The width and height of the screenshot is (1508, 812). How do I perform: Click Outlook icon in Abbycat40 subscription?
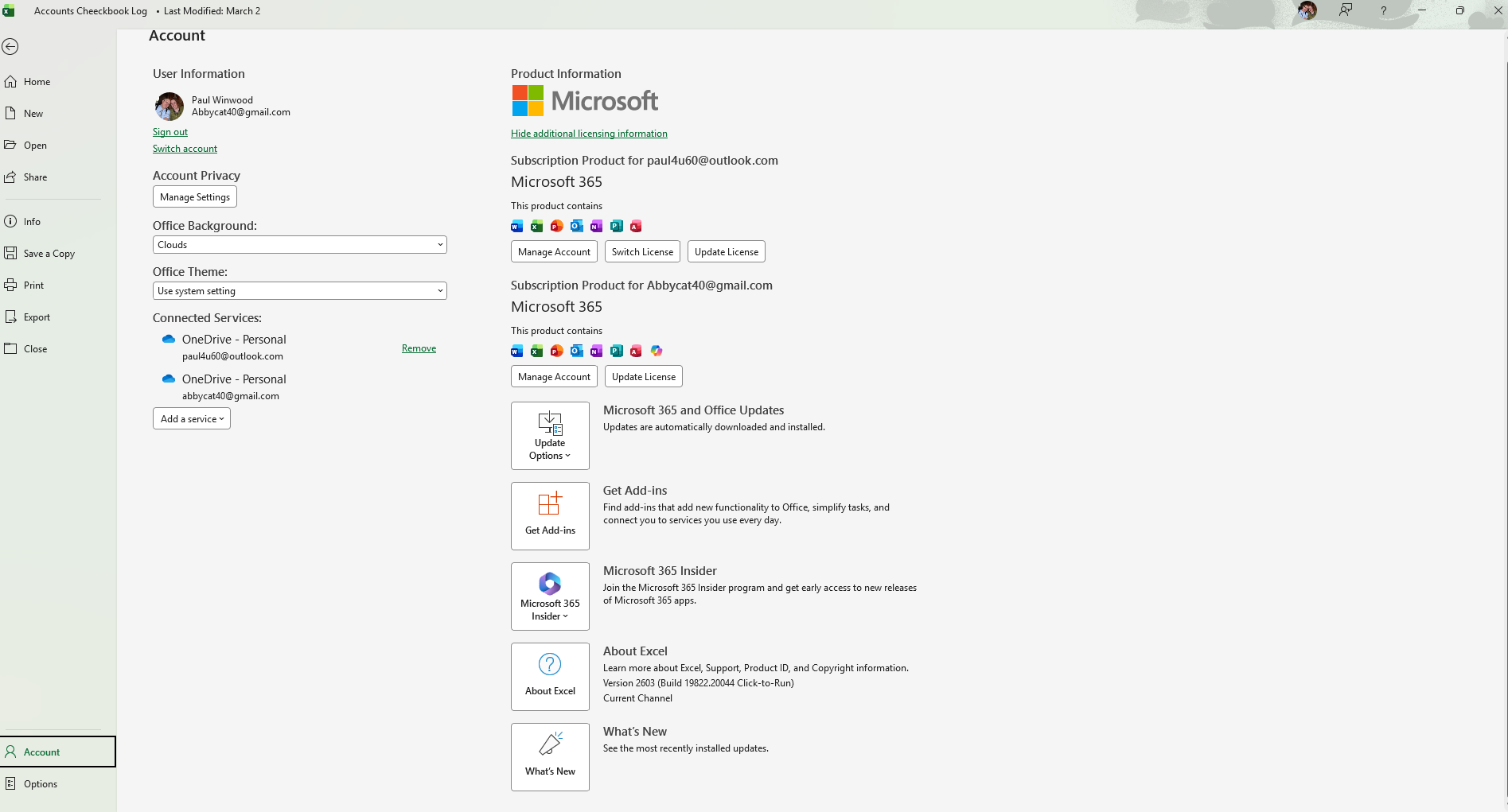[x=577, y=352]
